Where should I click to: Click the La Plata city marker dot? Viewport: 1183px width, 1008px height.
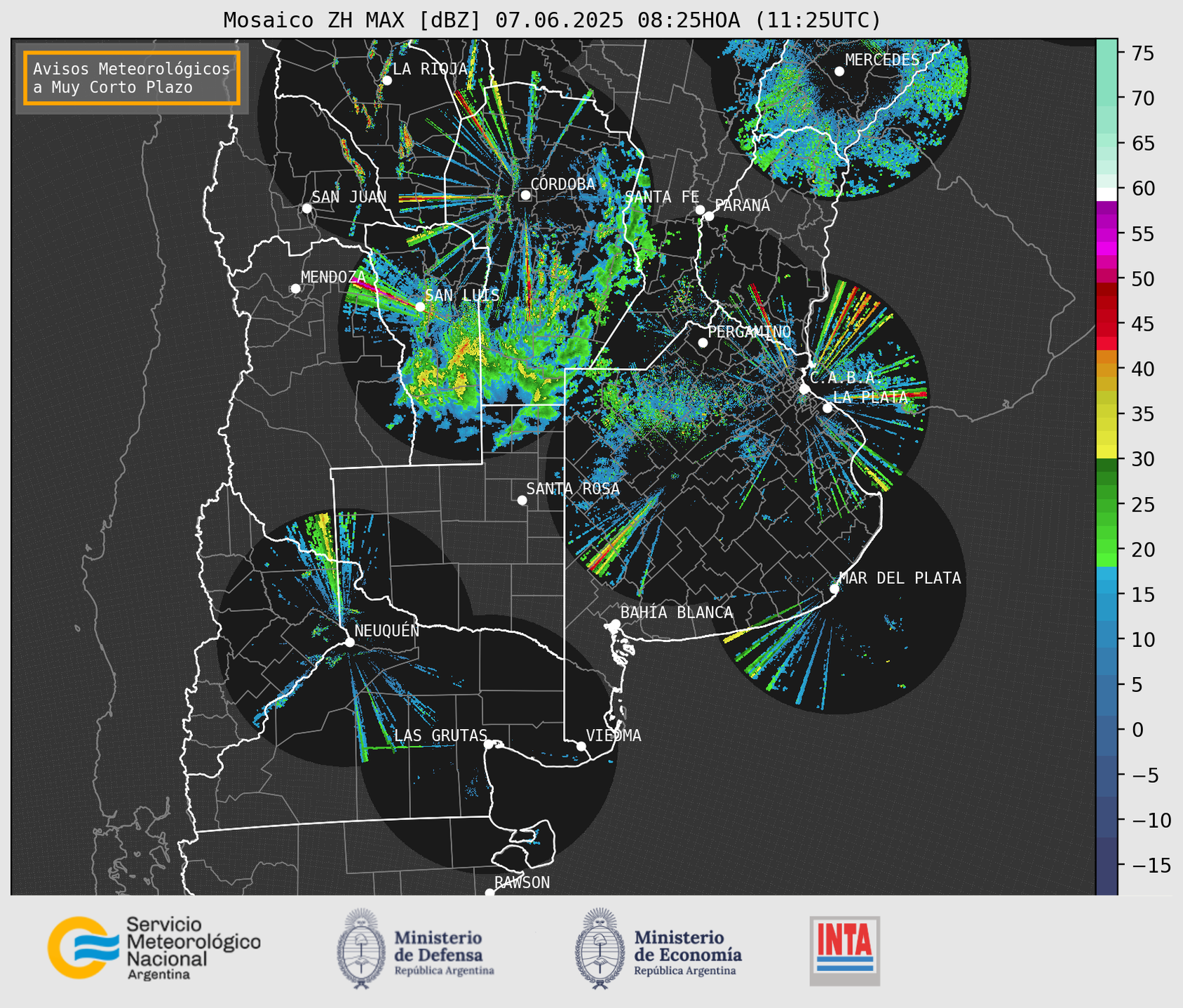pos(827,408)
